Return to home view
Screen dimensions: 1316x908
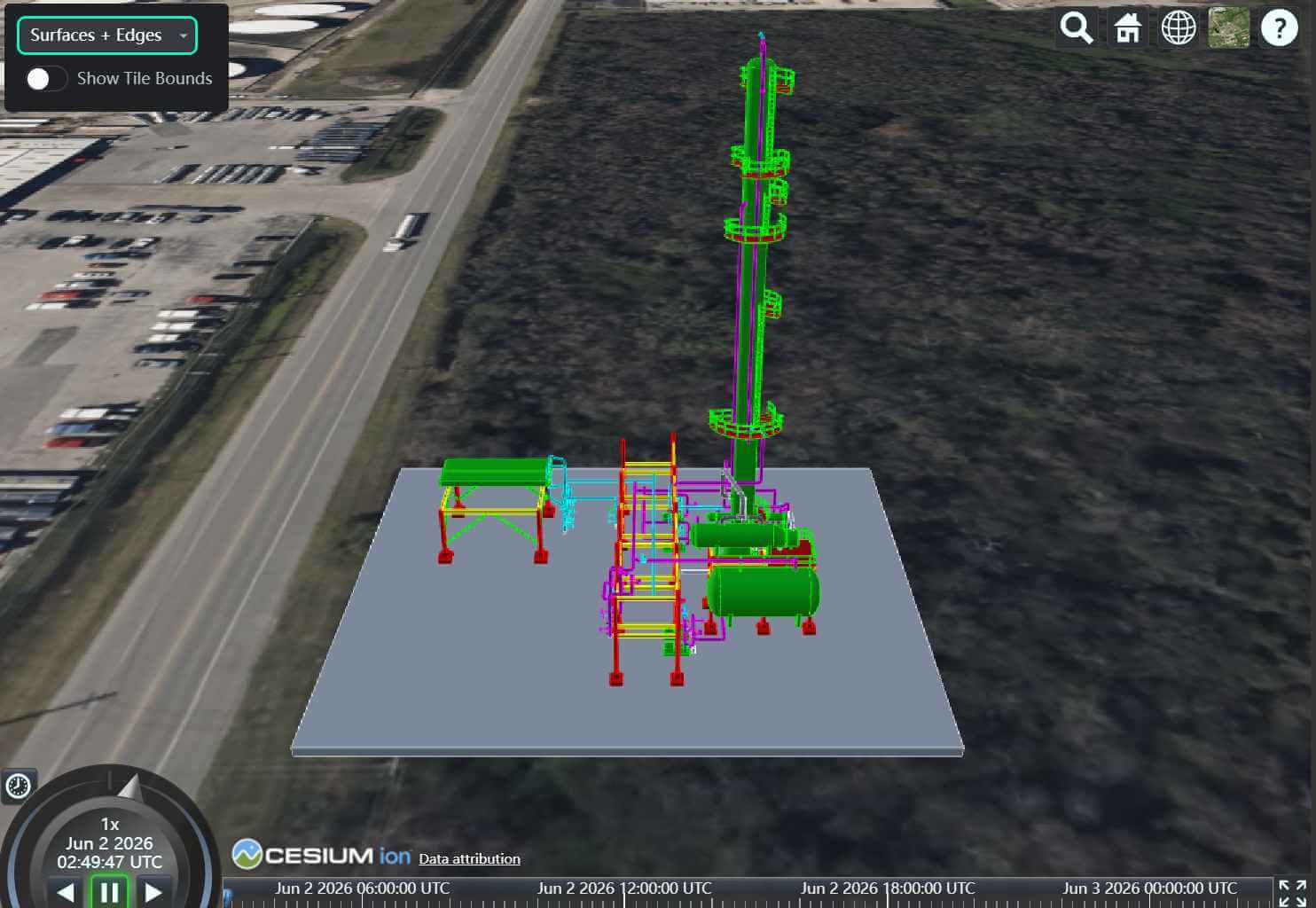click(x=1128, y=28)
